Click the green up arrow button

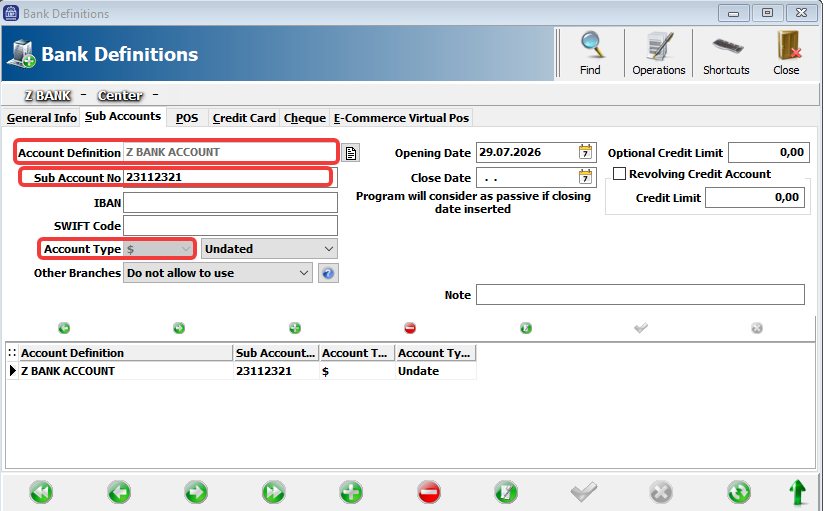798,493
